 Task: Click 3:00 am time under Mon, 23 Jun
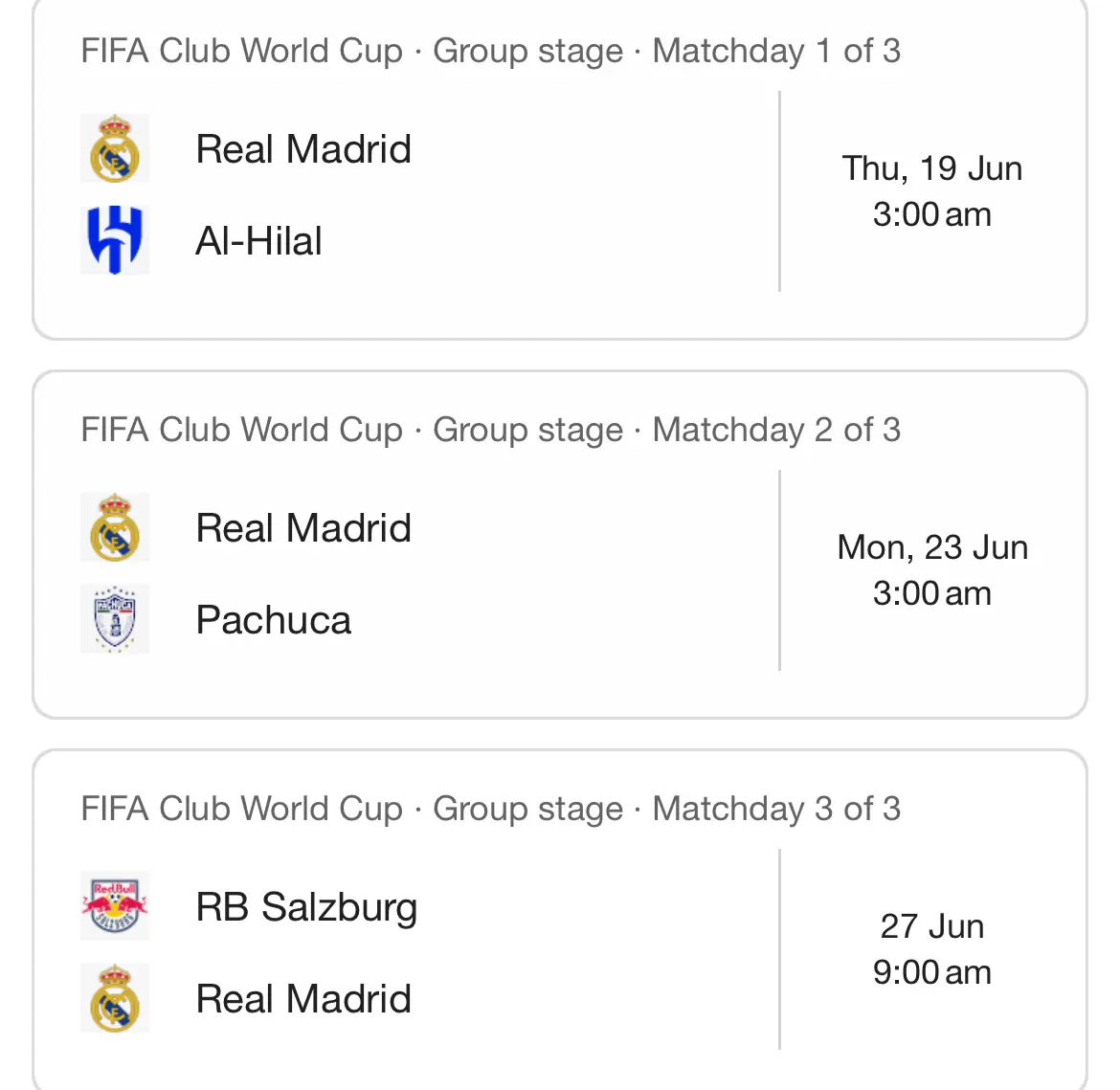pyautogui.click(x=932, y=593)
